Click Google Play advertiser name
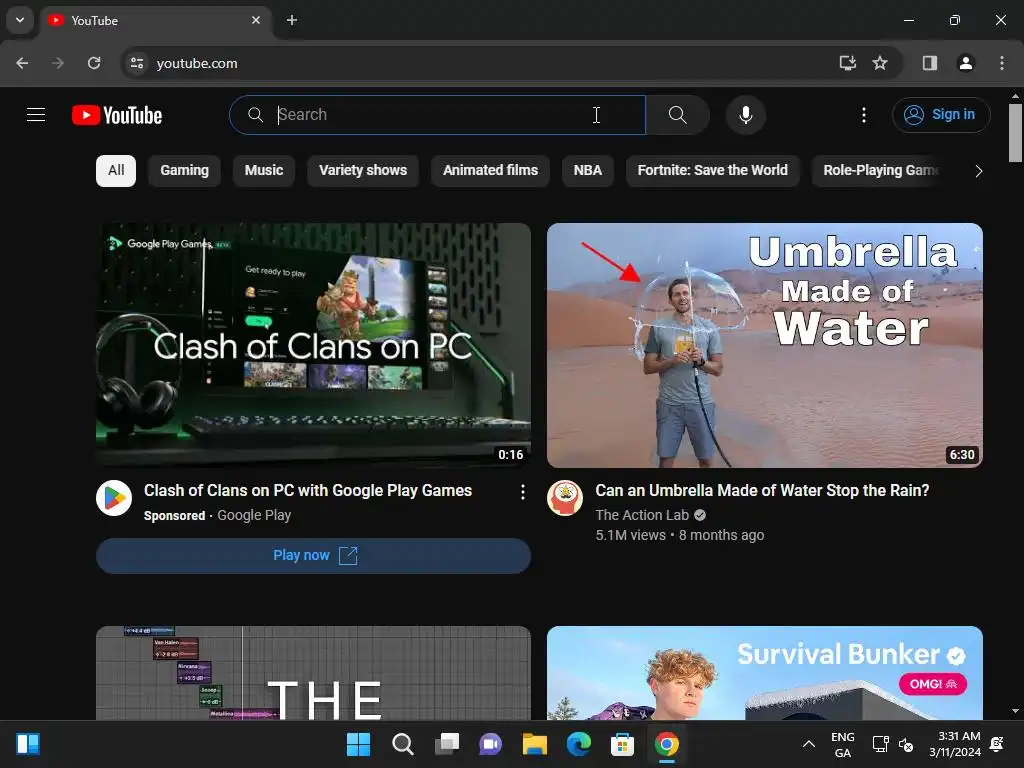 click(254, 515)
